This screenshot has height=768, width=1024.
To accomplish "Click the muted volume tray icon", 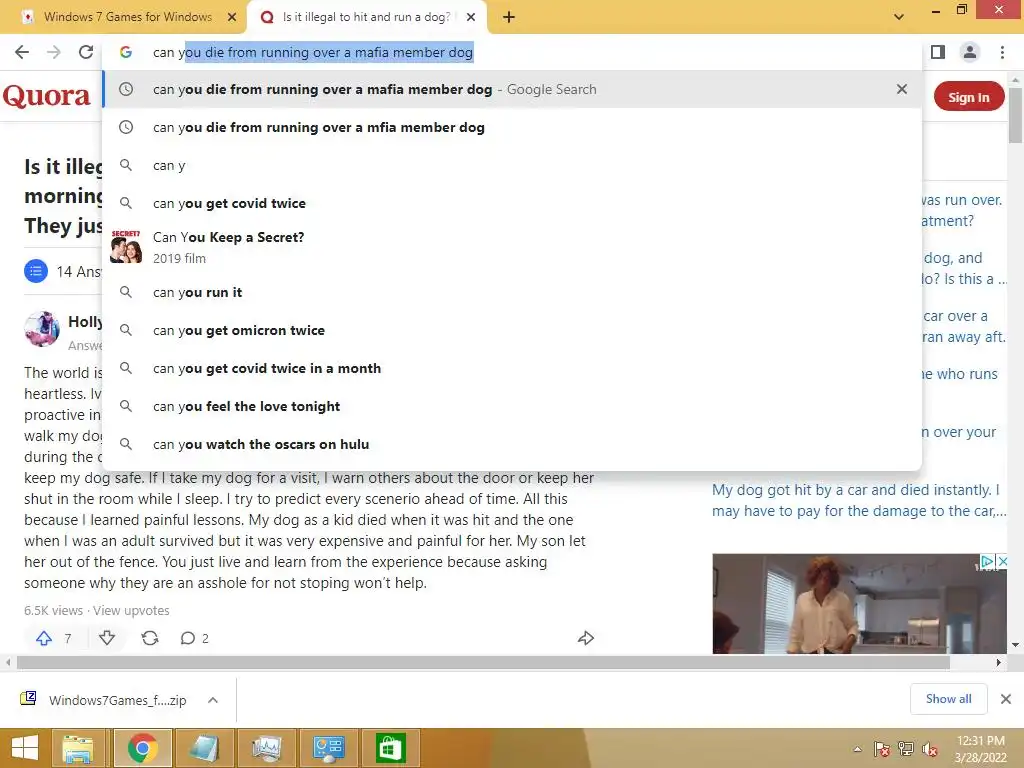I will click(x=930, y=749).
